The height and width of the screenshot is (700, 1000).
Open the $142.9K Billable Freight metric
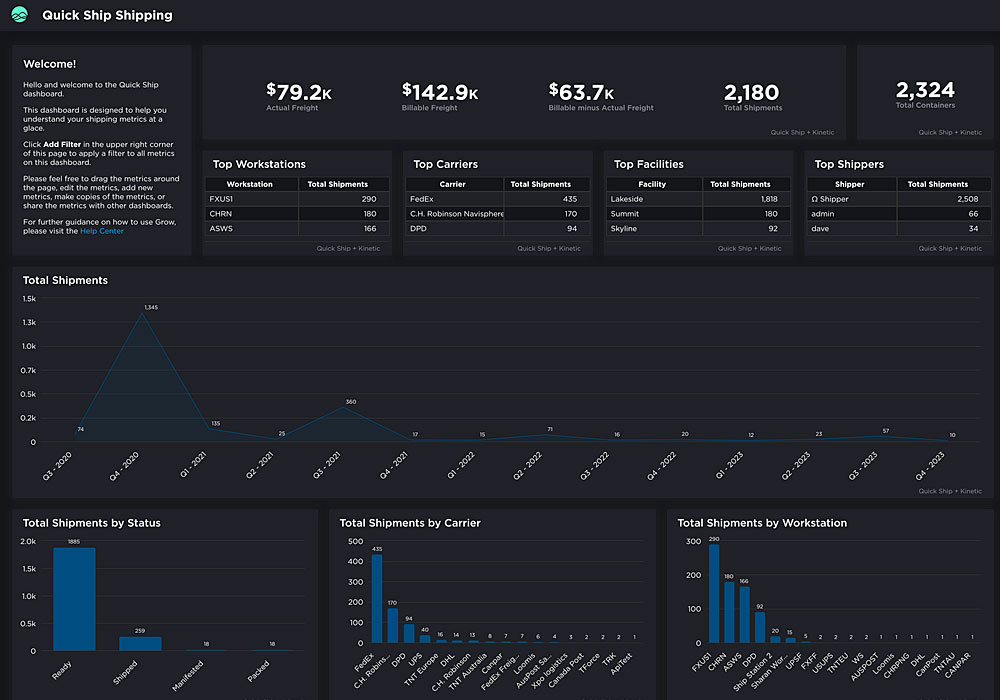click(439, 95)
